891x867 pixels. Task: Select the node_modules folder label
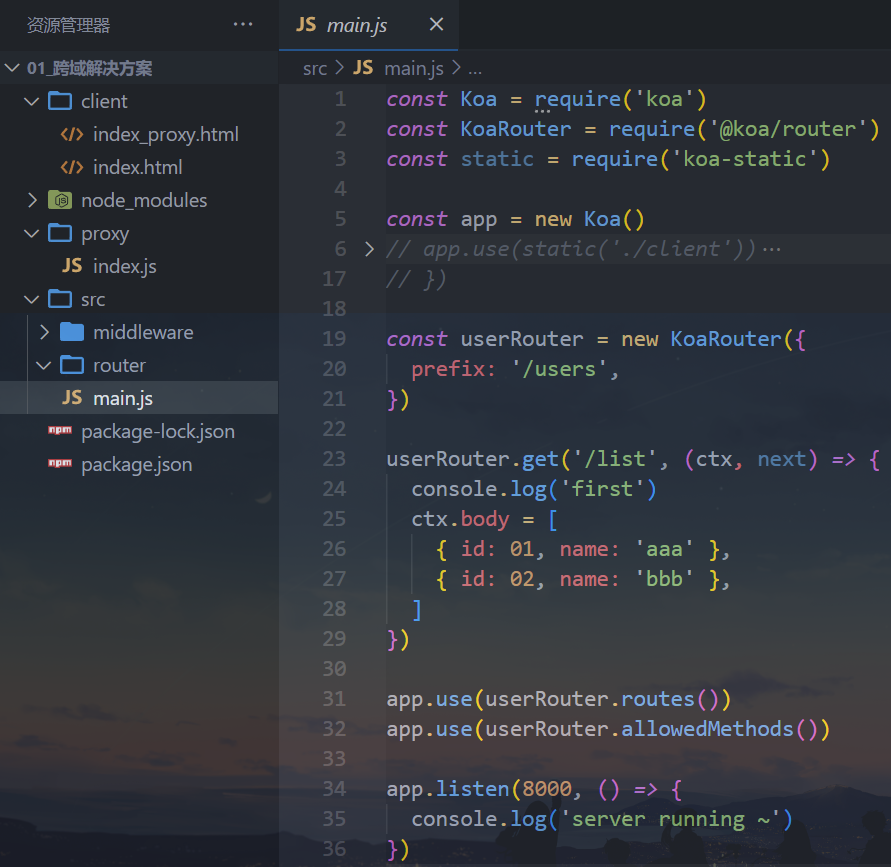144,201
